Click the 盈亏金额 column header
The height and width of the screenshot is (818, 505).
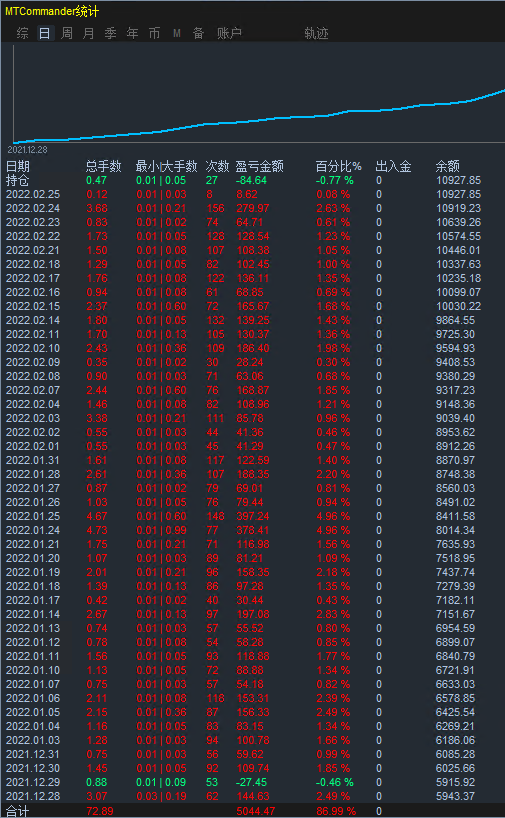259,166
